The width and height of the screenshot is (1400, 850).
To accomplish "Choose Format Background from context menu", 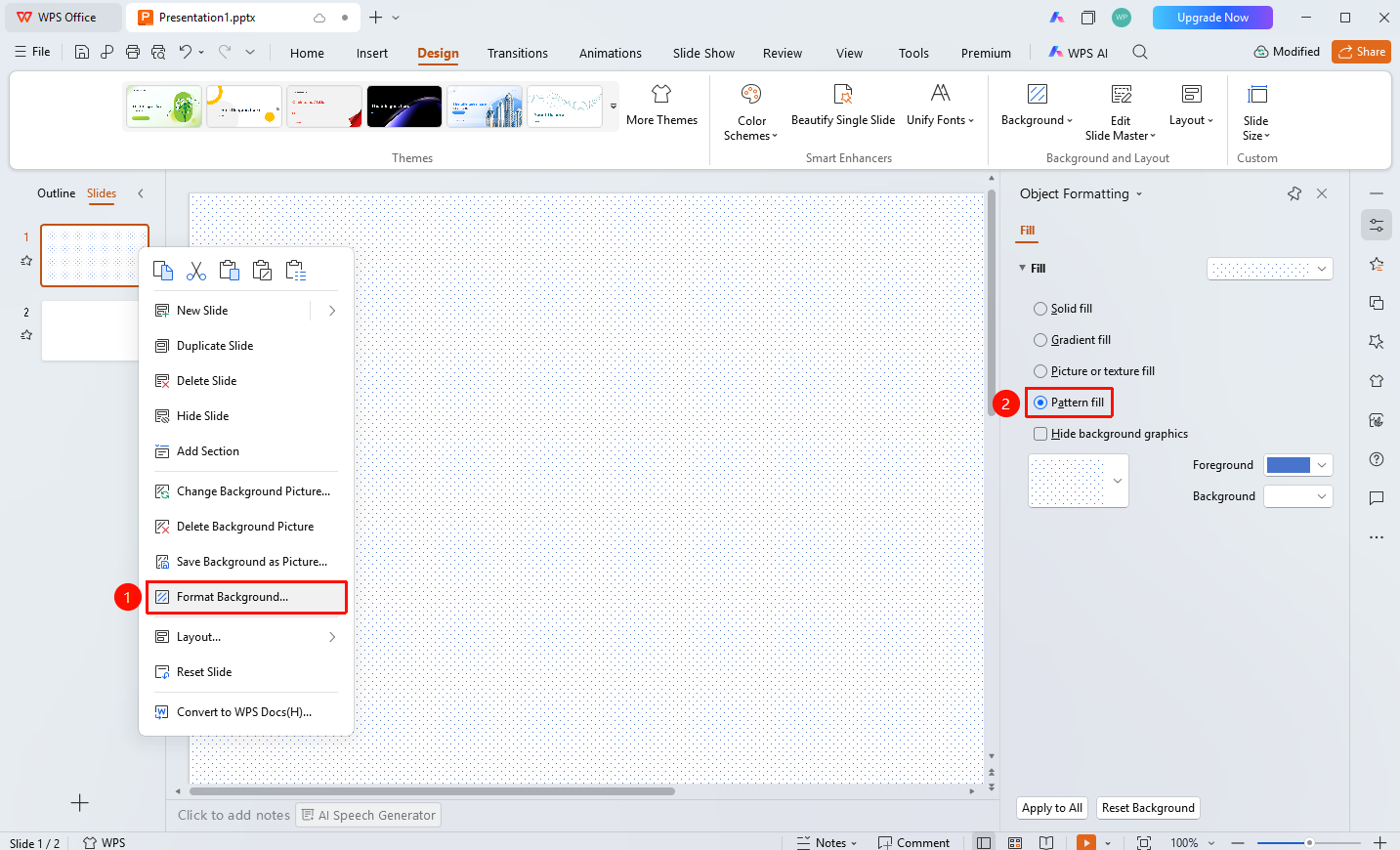I will coord(246,597).
